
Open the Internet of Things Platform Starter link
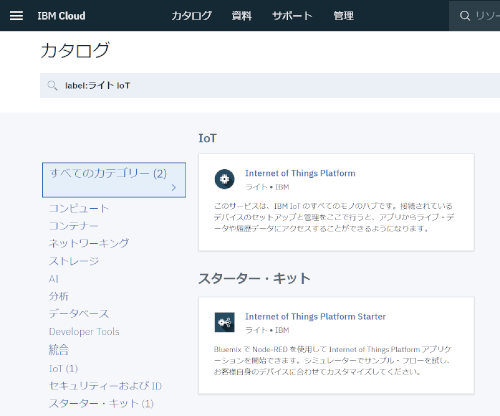[315, 317]
